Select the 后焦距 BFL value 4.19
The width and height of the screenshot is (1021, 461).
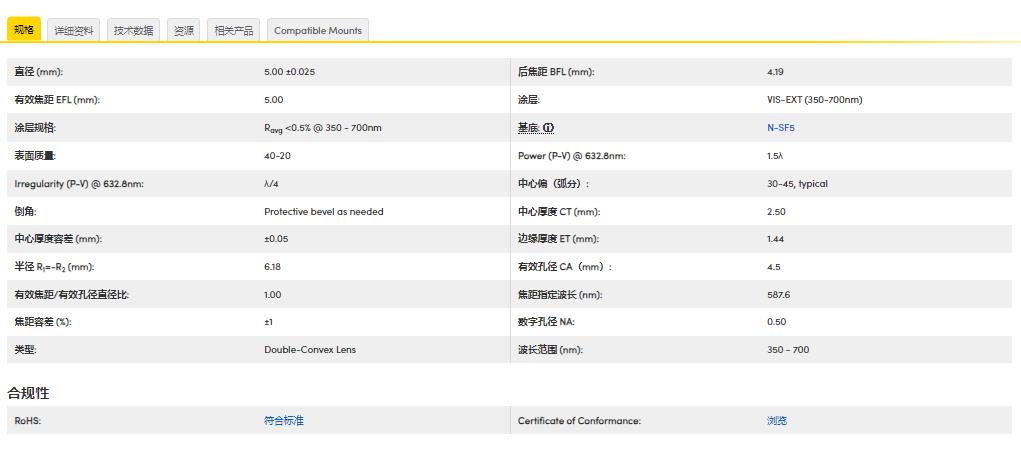[776, 72]
